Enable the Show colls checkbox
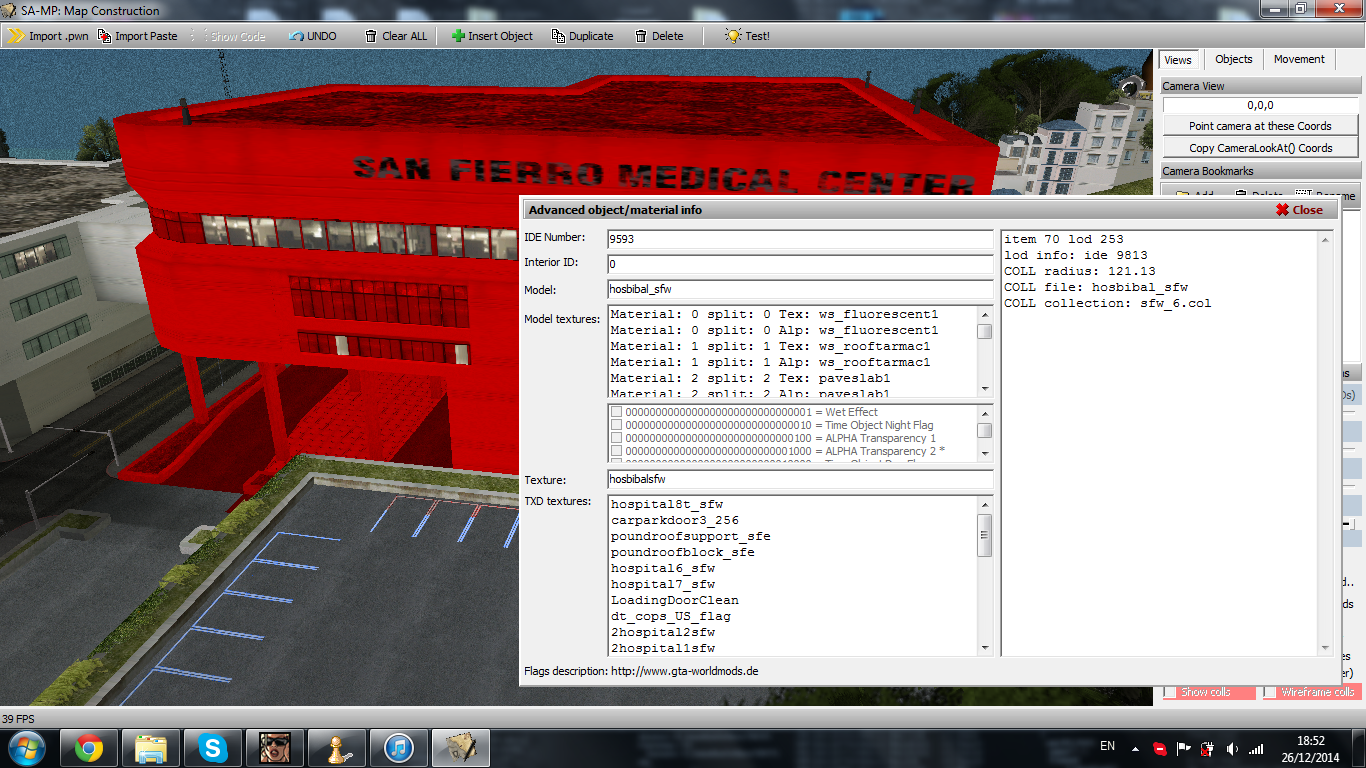Image resolution: width=1366 pixels, height=768 pixels. (x=1170, y=692)
